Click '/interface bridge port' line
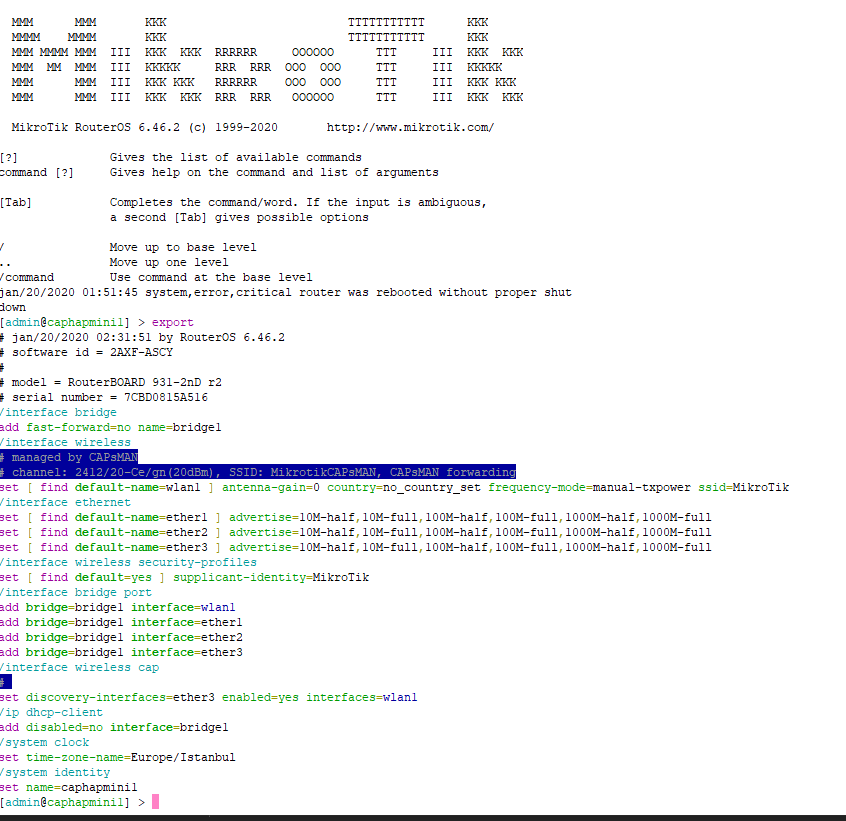 pos(76,592)
